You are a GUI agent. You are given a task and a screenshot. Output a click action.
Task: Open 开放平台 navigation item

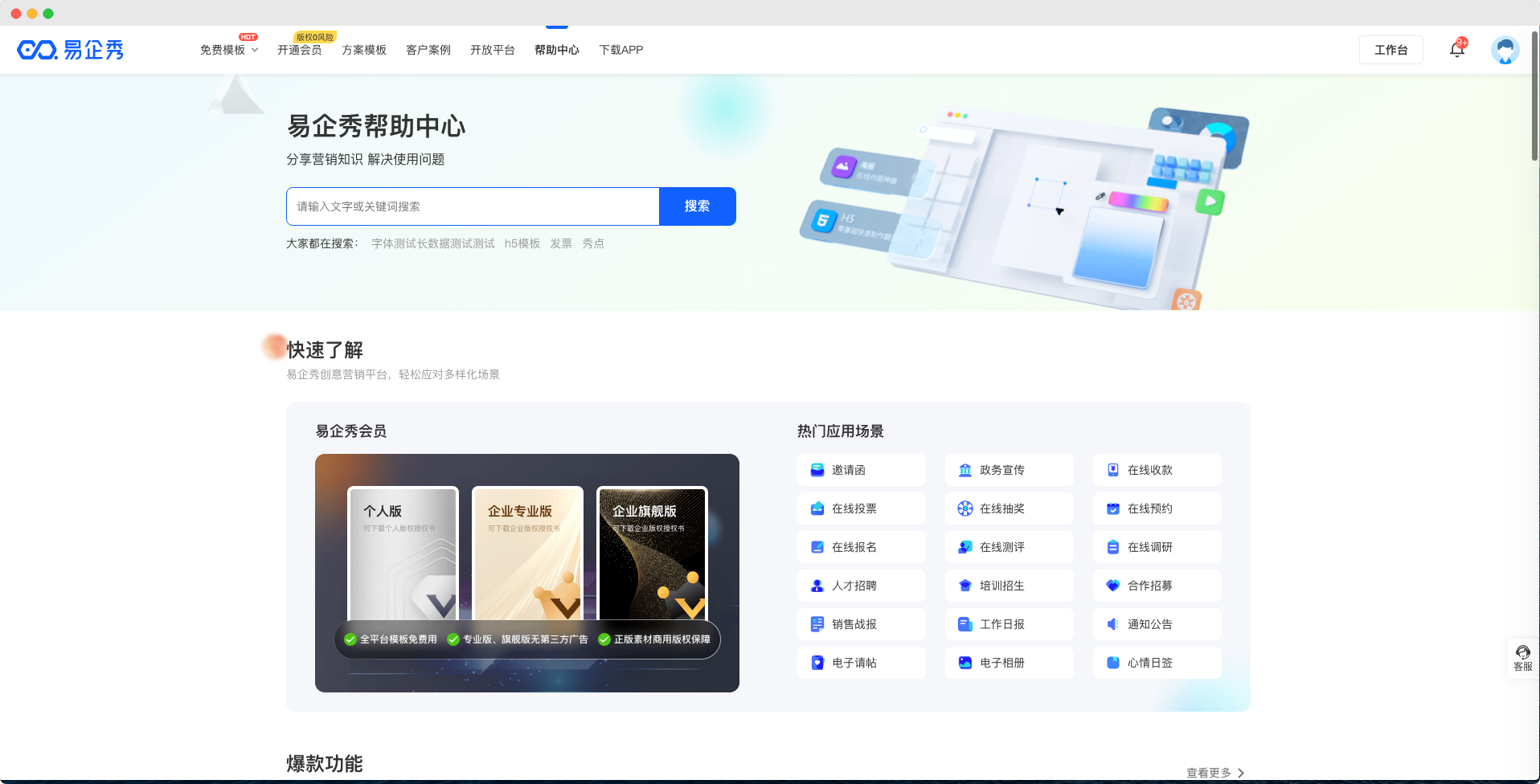[x=493, y=50]
